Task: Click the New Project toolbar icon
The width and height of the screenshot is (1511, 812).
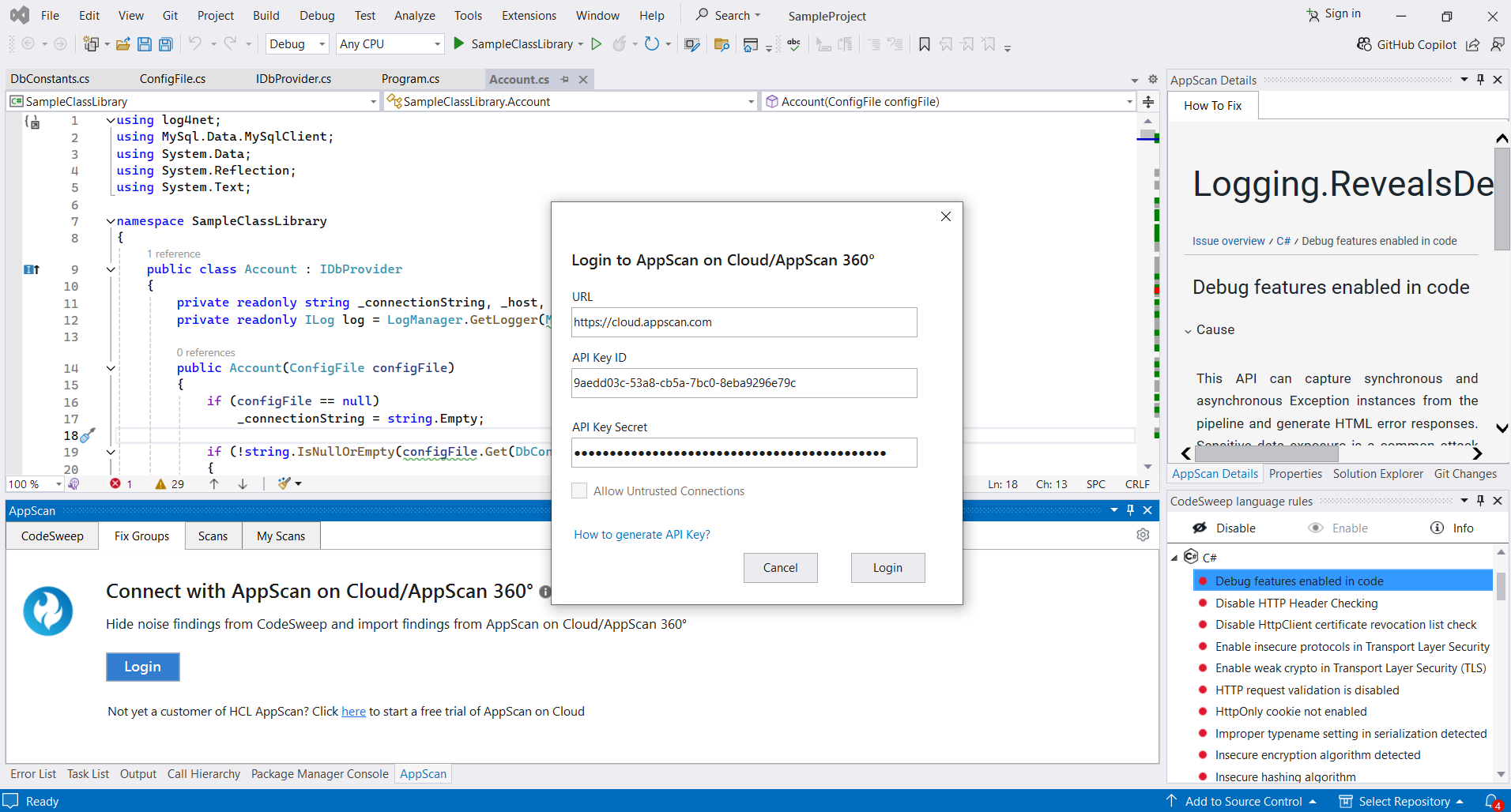Action: [x=91, y=44]
